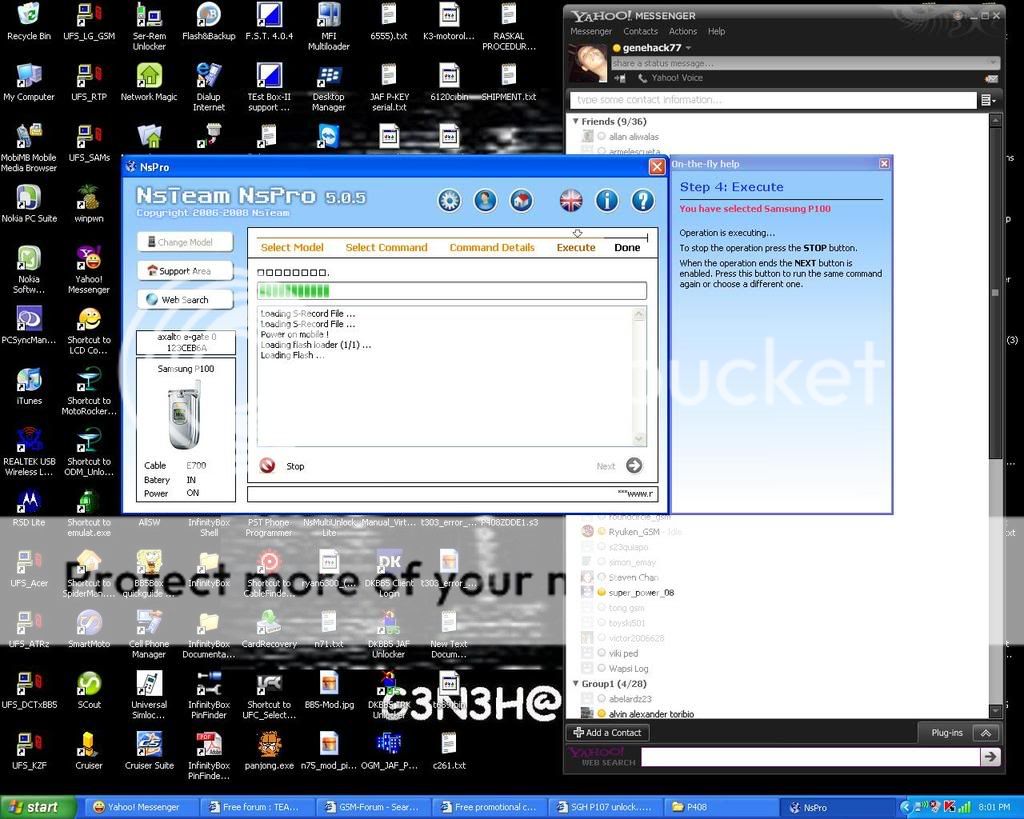Select the UK flag language icon
1024x819 pixels.
click(x=571, y=201)
